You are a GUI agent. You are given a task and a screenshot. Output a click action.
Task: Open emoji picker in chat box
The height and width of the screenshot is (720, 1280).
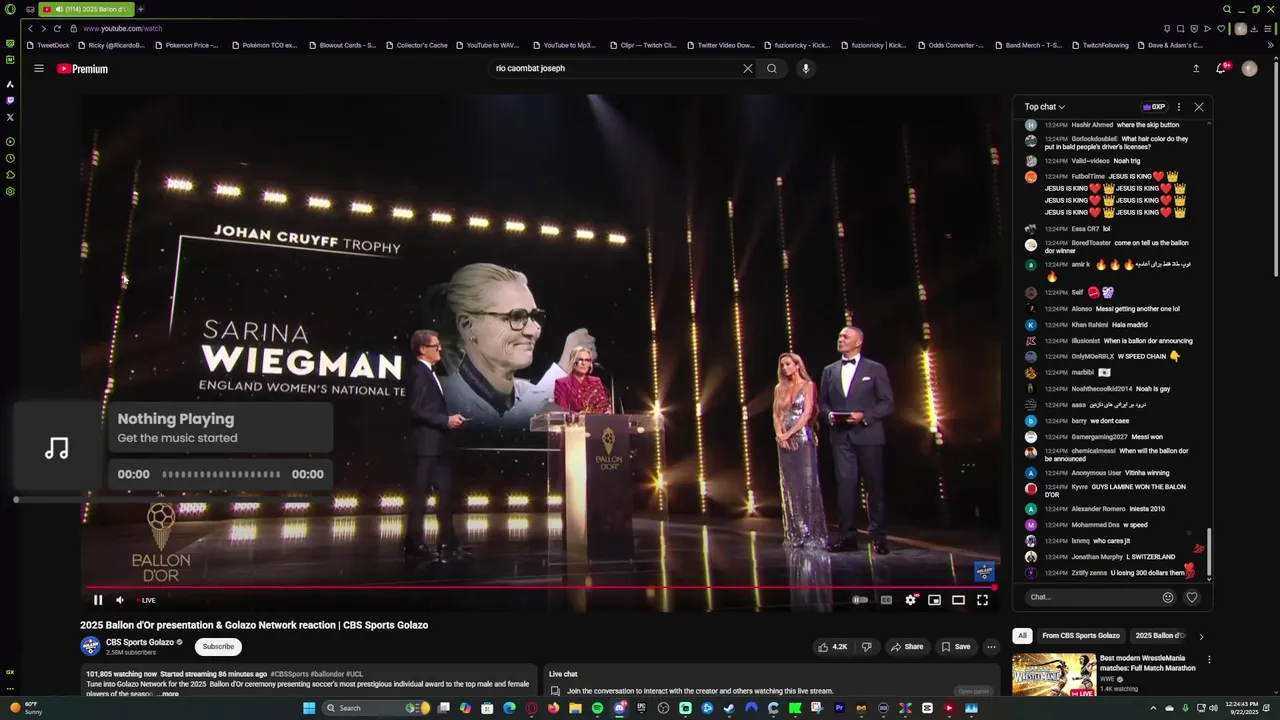[1167, 597]
